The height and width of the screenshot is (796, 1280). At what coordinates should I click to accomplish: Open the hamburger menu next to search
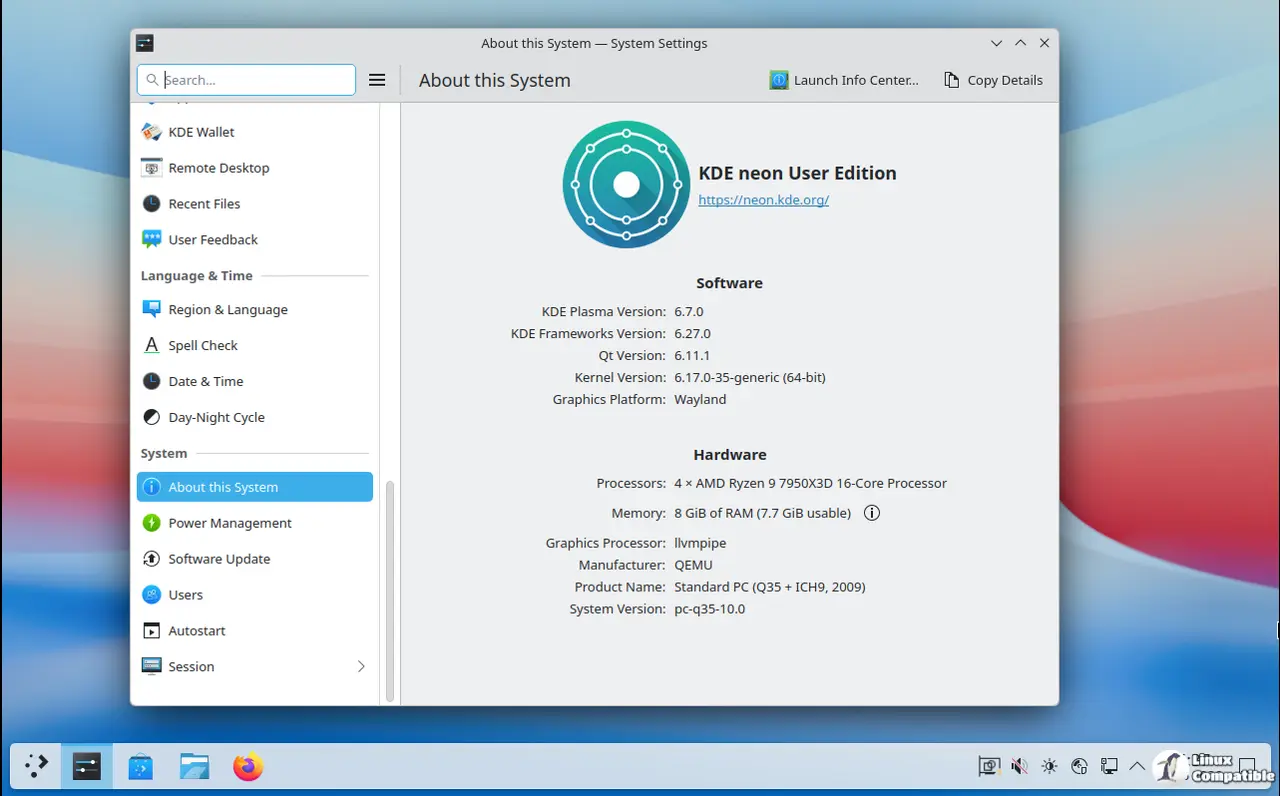point(377,80)
